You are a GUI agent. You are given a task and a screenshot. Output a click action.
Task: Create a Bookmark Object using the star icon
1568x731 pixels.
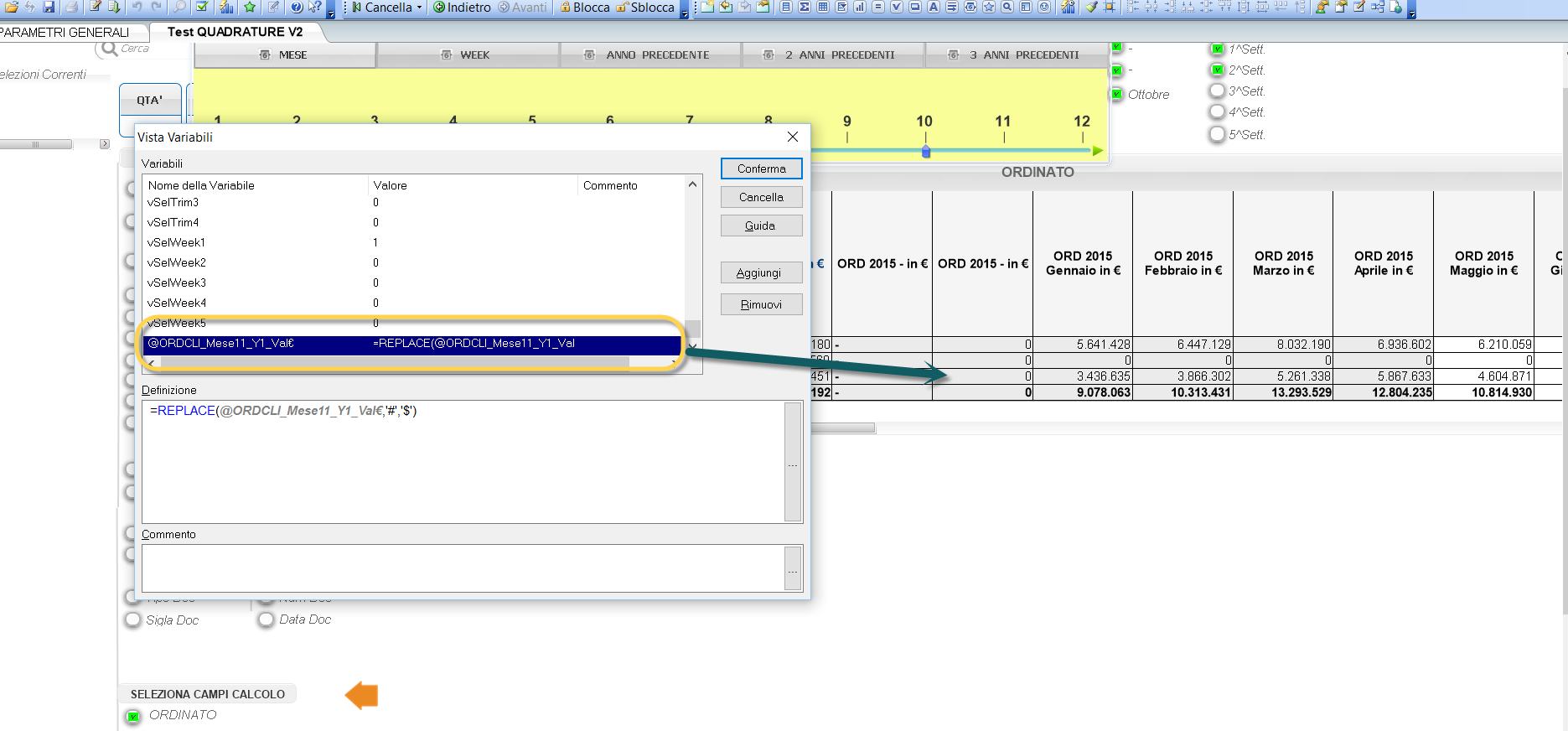click(x=989, y=7)
